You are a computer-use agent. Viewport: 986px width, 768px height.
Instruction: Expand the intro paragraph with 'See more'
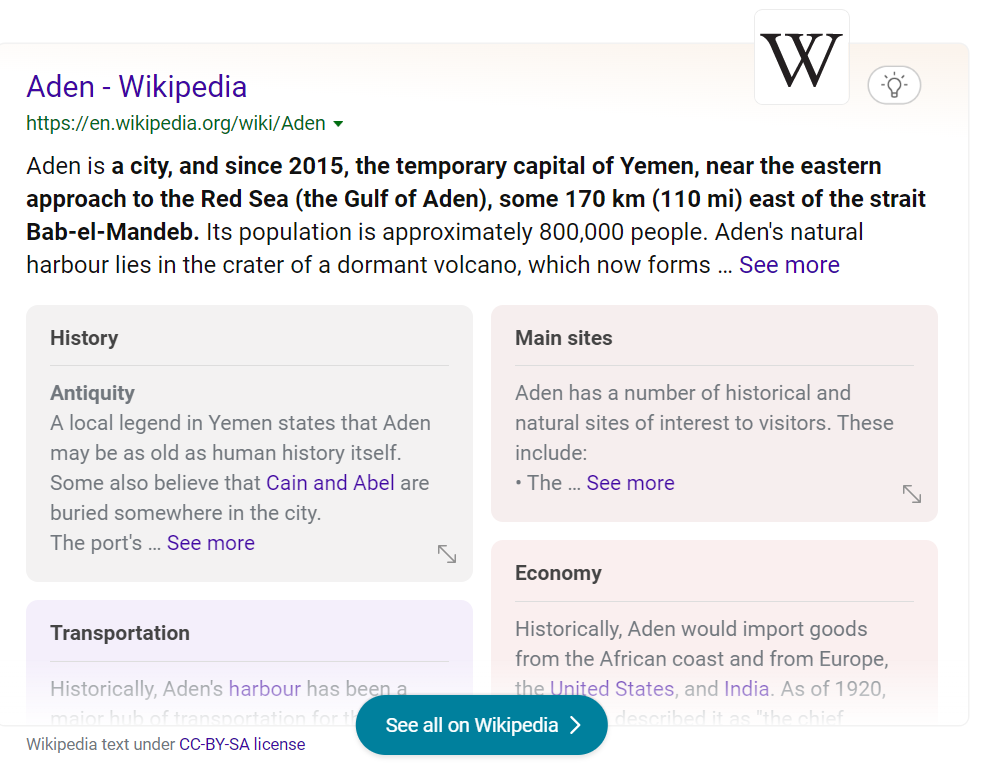(789, 265)
